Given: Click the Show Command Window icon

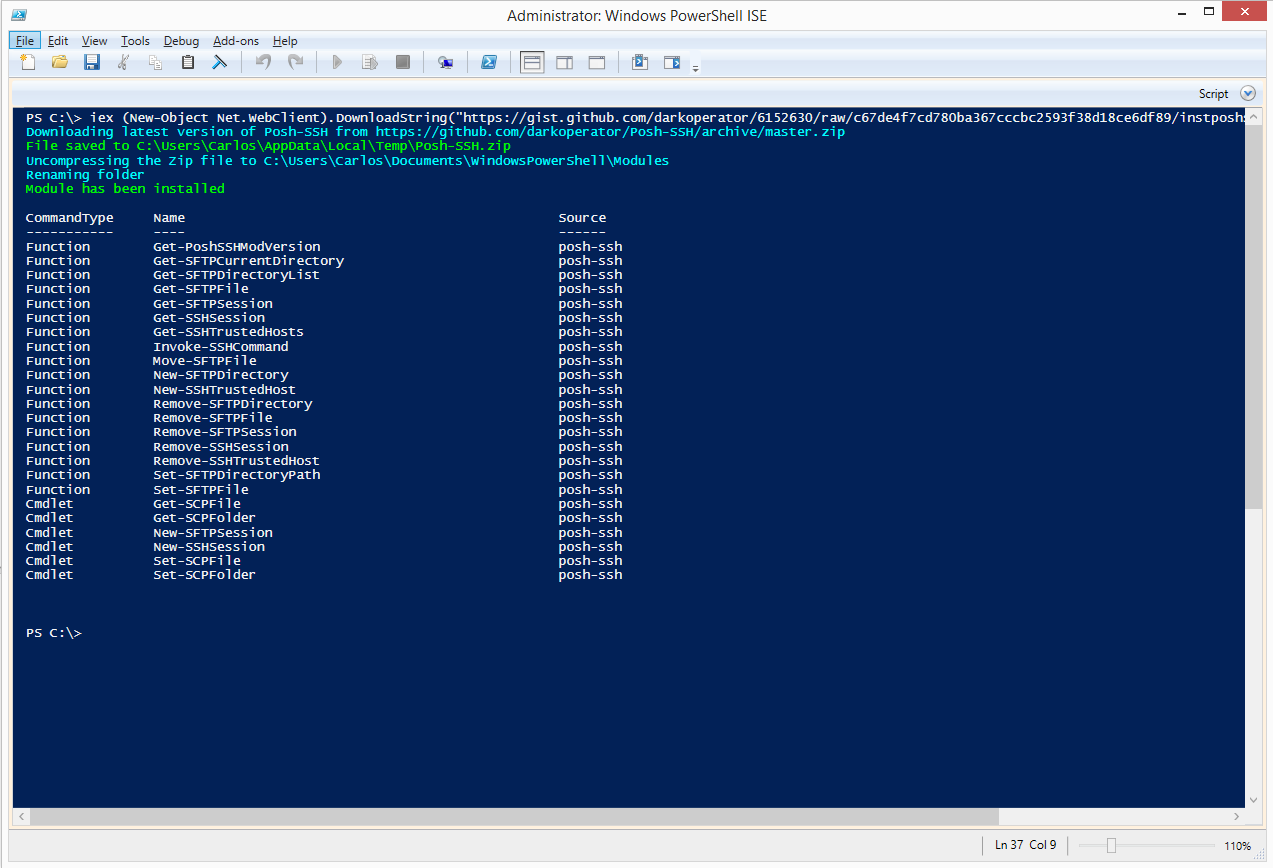Looking at the screenshot, I should (x=640, y=63).
